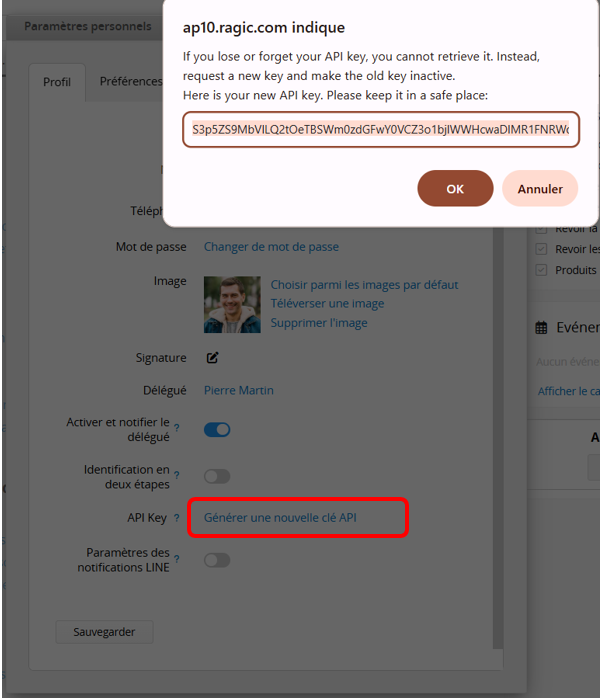Enable Paramètres des notifications LINE switch
The width and height of the screenshot is (600, 698).
point(217,560)
